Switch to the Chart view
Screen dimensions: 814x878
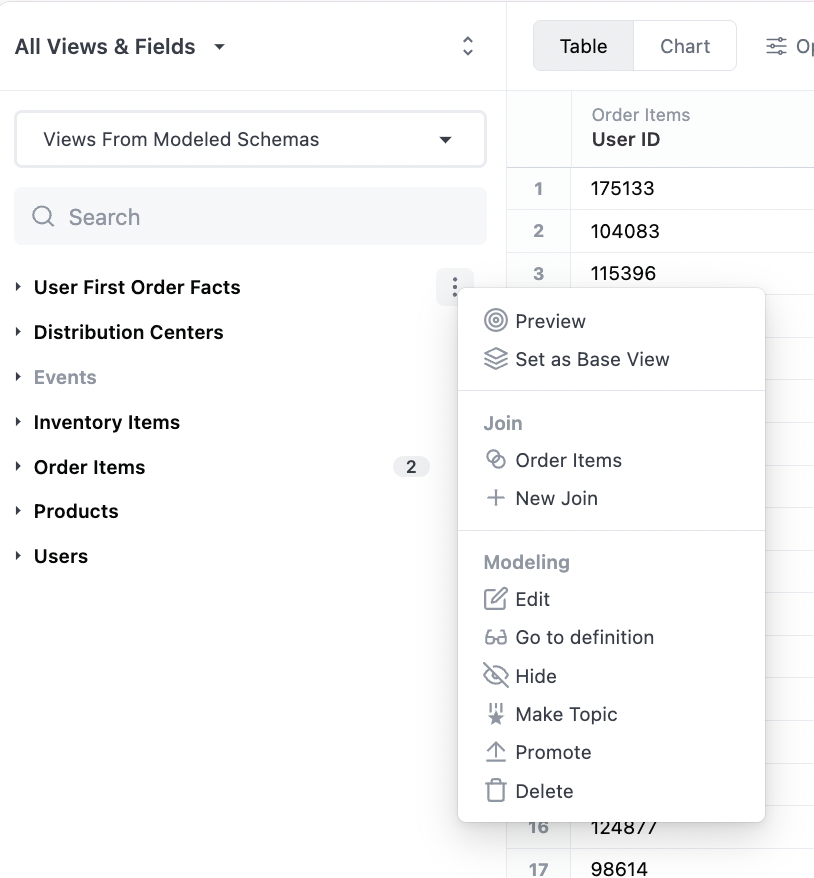(685, 46)
